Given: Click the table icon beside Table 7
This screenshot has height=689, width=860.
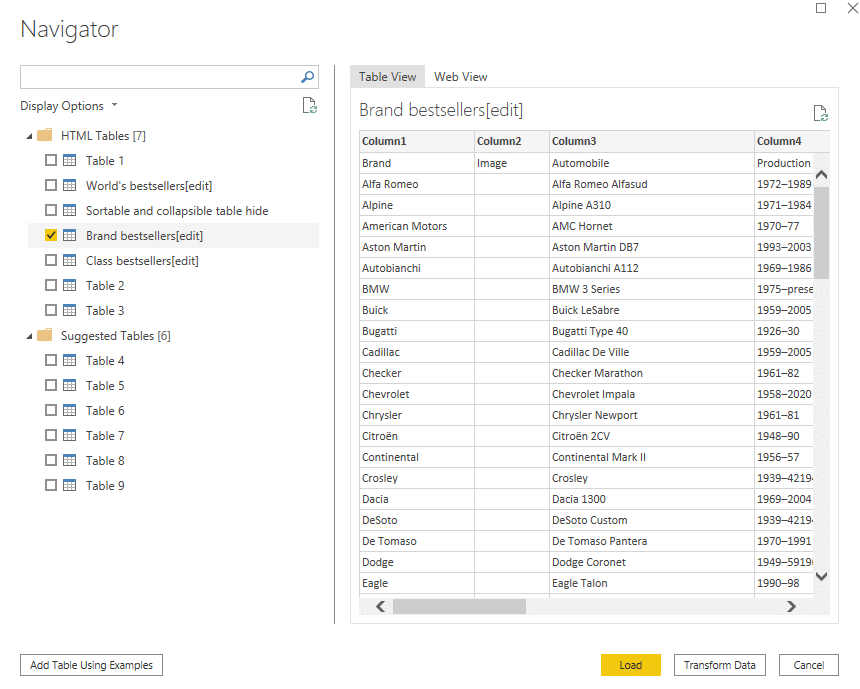Looking at the screenshot, I should [70, 435].
